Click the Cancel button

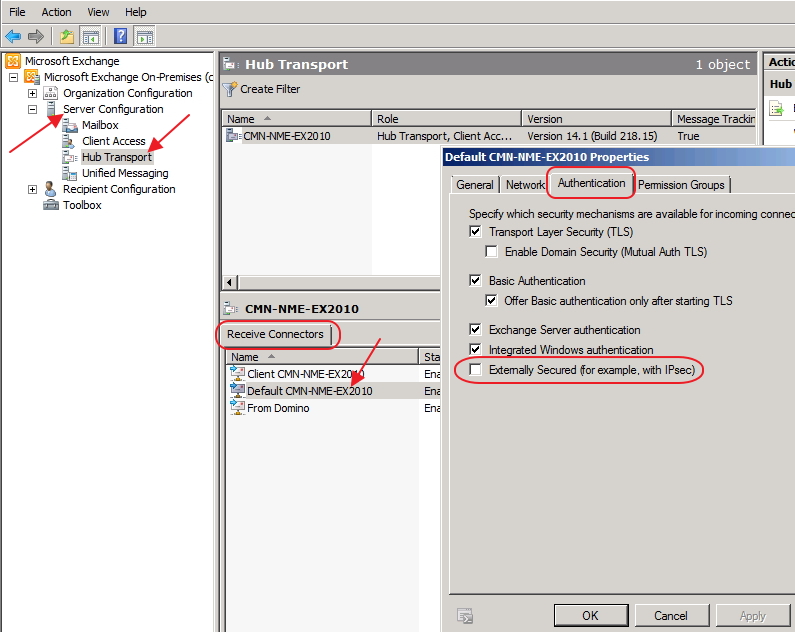671,615
